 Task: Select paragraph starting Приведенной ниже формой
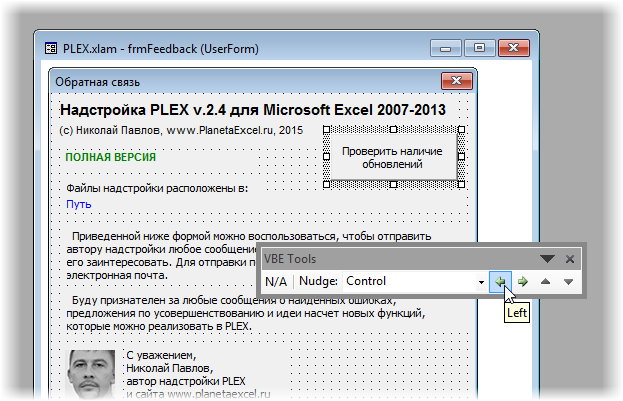pyautogui.click(x=248, y=256)
